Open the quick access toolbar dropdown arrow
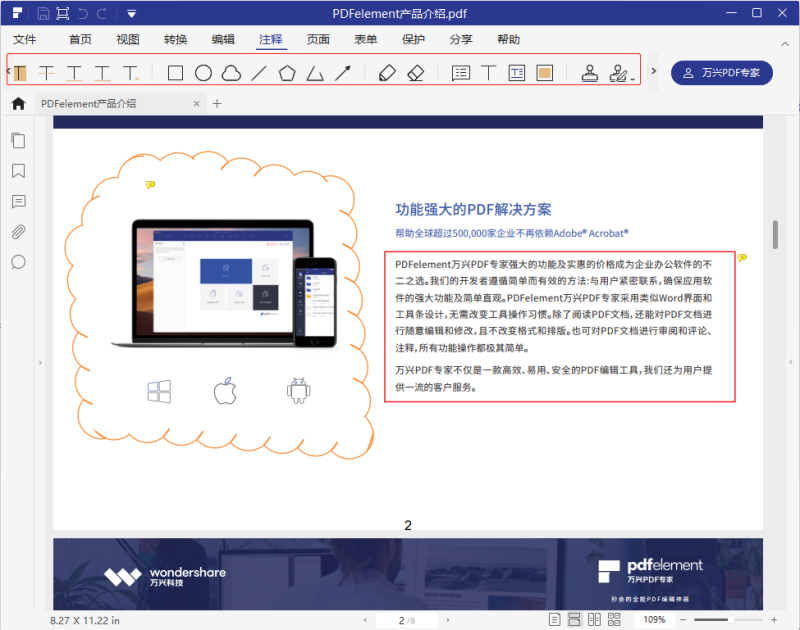Image resolution: width=800 pixels, height=630 pixels. [131, 13]
